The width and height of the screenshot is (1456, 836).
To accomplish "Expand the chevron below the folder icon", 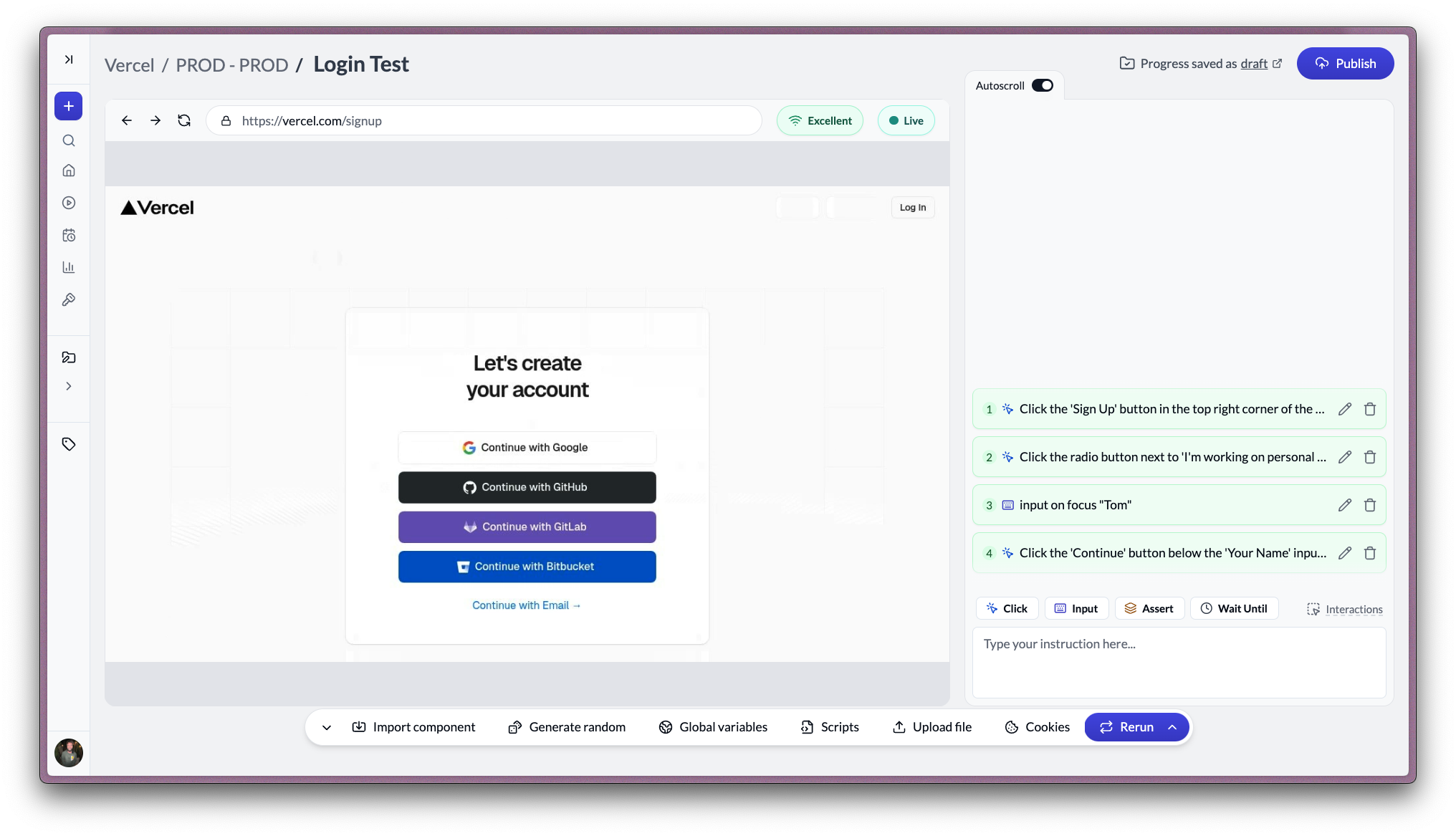I will 68,386.
